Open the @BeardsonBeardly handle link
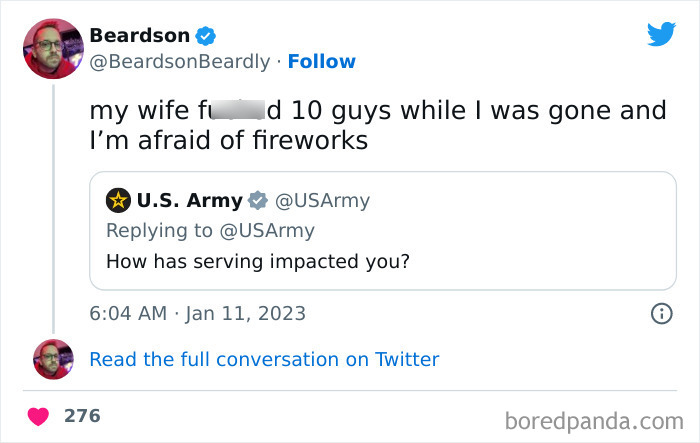This screenshot has width=700, height=443. coord(180,62)
